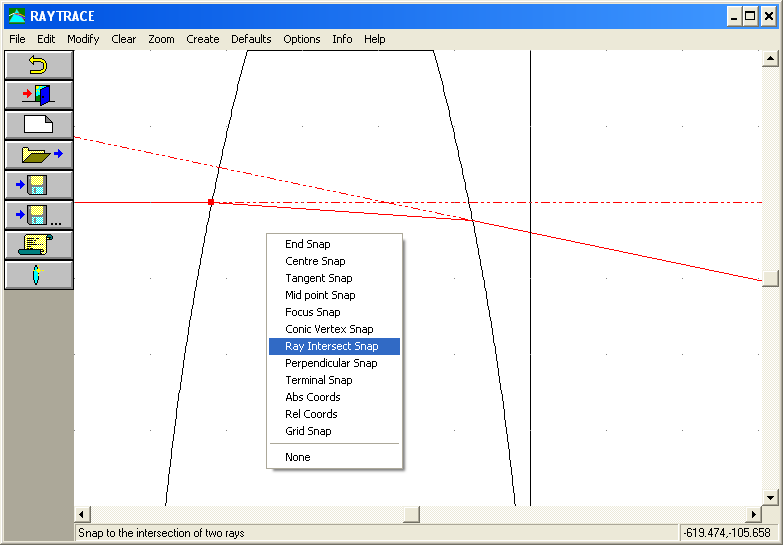Choose Centre Snap from the context menu
The width and height of the screenshot is (783, 545).
(x=334, y=261)
